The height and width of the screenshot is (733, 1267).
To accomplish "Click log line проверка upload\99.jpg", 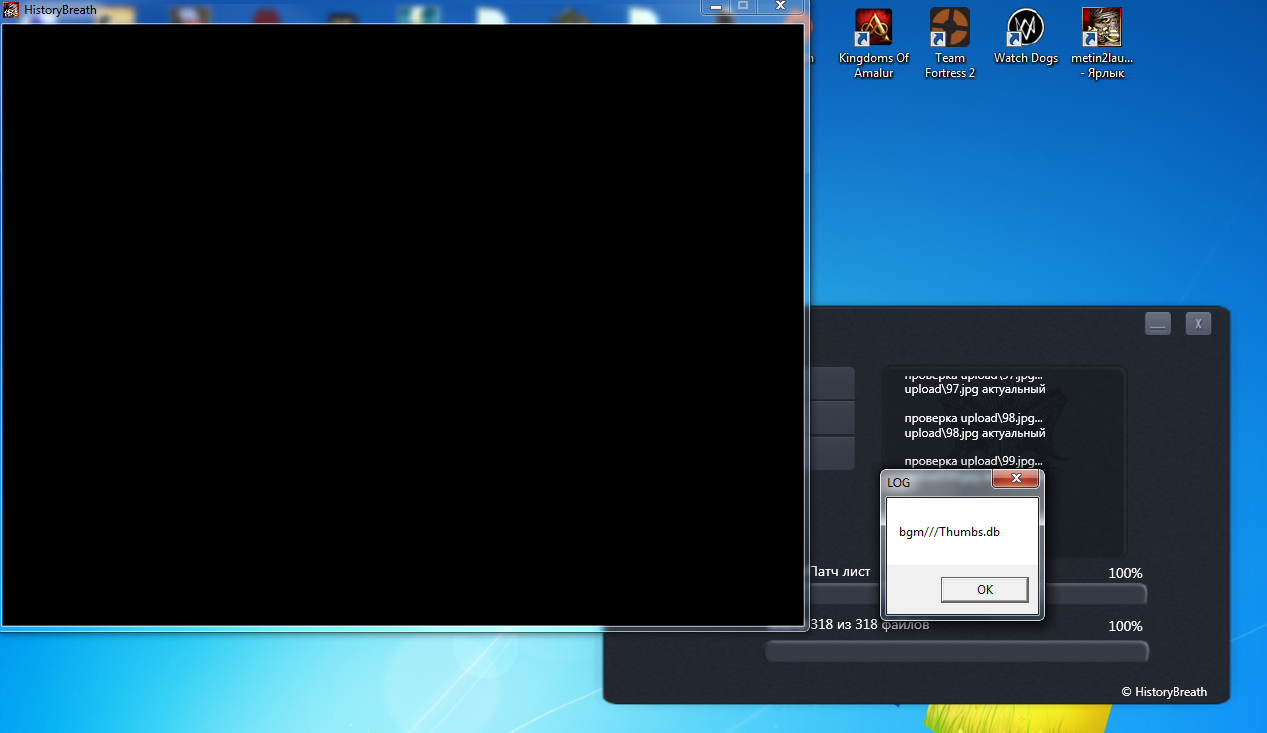I will [x=974, y=461].
